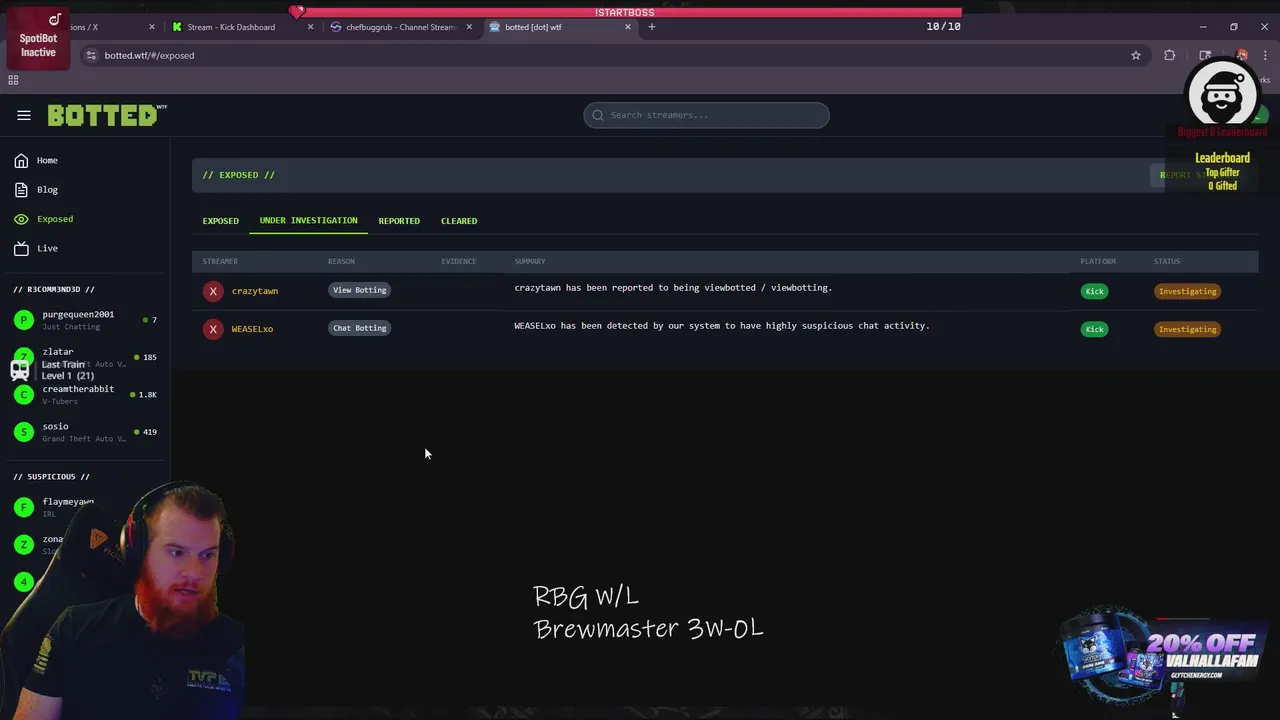
Task: Click the Z avatar for zona in Suspicious
Action: (x=24, y=544)
